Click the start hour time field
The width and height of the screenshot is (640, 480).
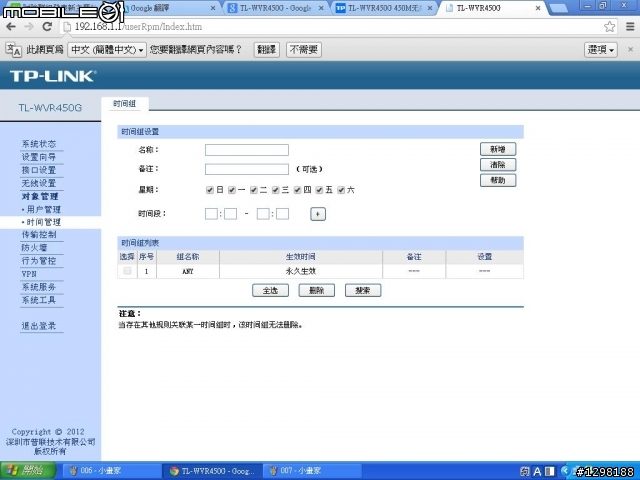click(x=211, y=214)
